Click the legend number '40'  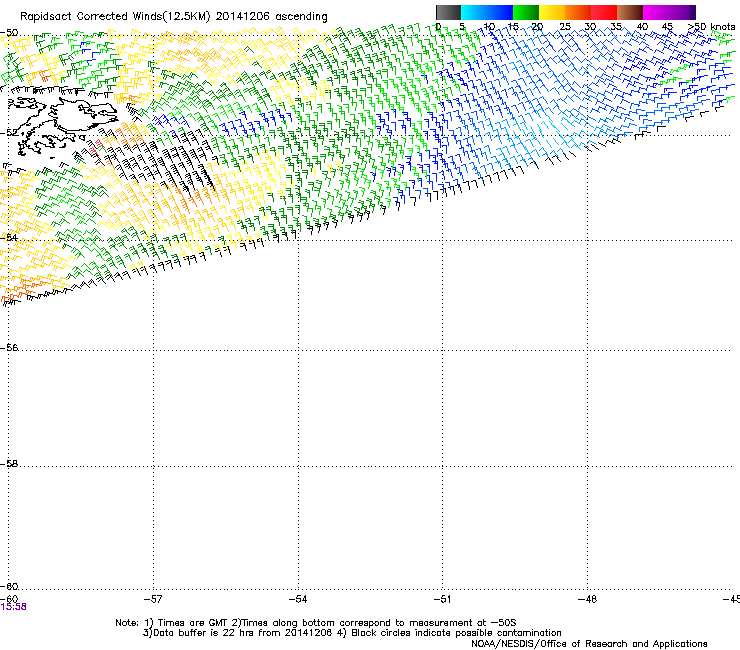(642, 27)
